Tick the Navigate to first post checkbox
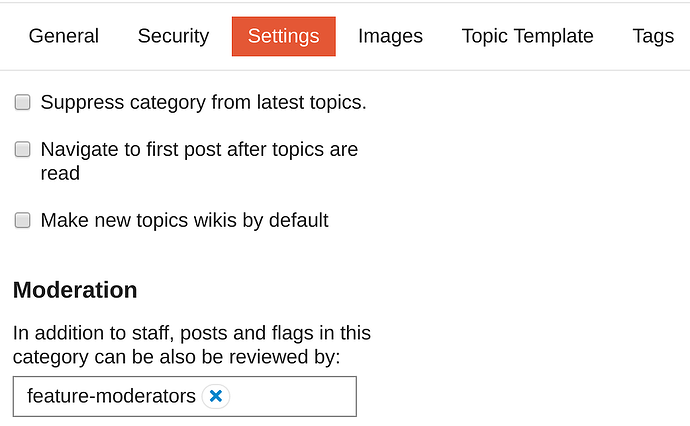 coord(22,149)
